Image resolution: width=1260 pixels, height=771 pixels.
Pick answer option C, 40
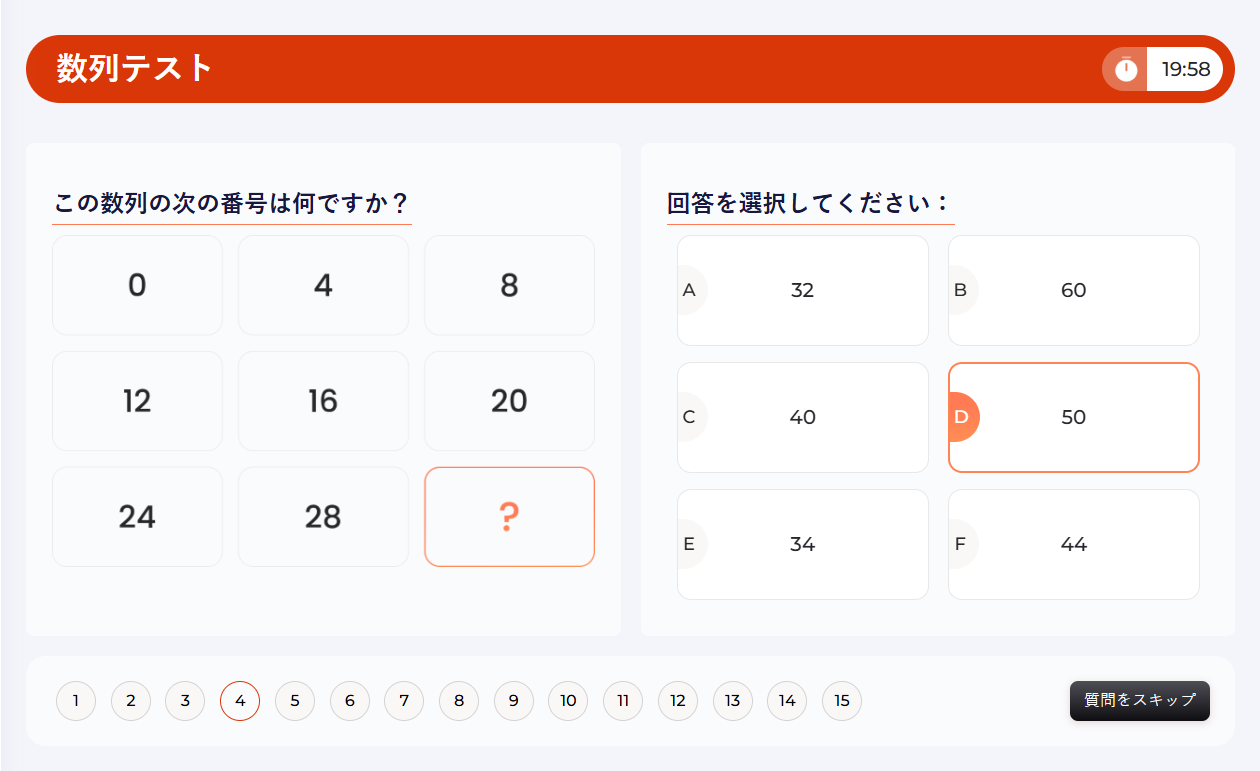pyautogui.click(x=802, y=418)
